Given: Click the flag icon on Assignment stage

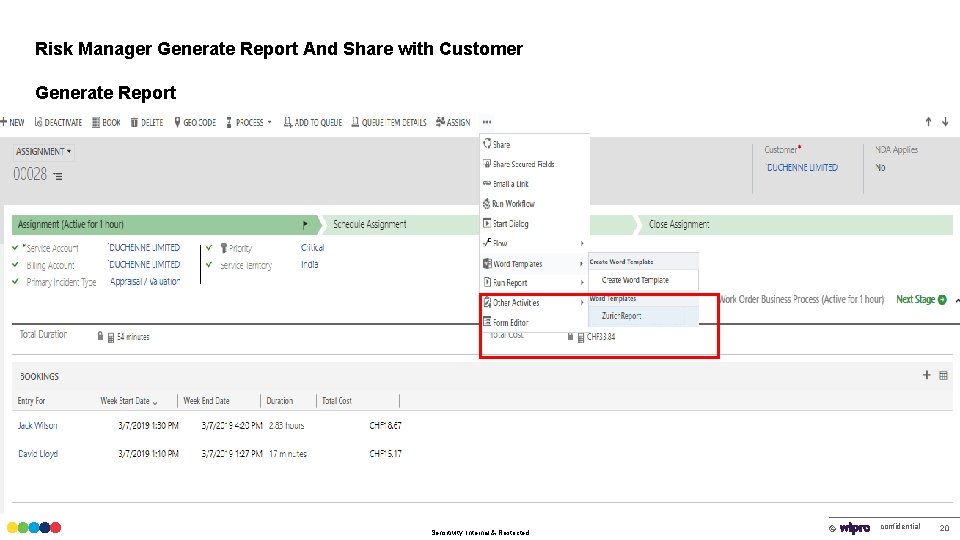Looking at the screenshot, I should pos(305,225).
